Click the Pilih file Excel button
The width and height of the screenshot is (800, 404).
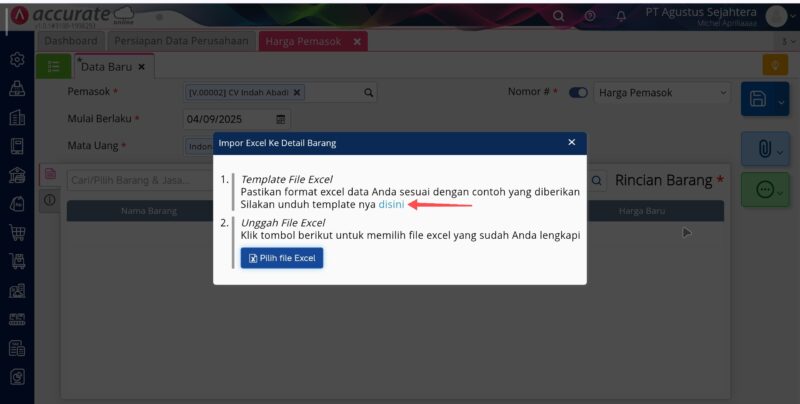pos(282,258)
